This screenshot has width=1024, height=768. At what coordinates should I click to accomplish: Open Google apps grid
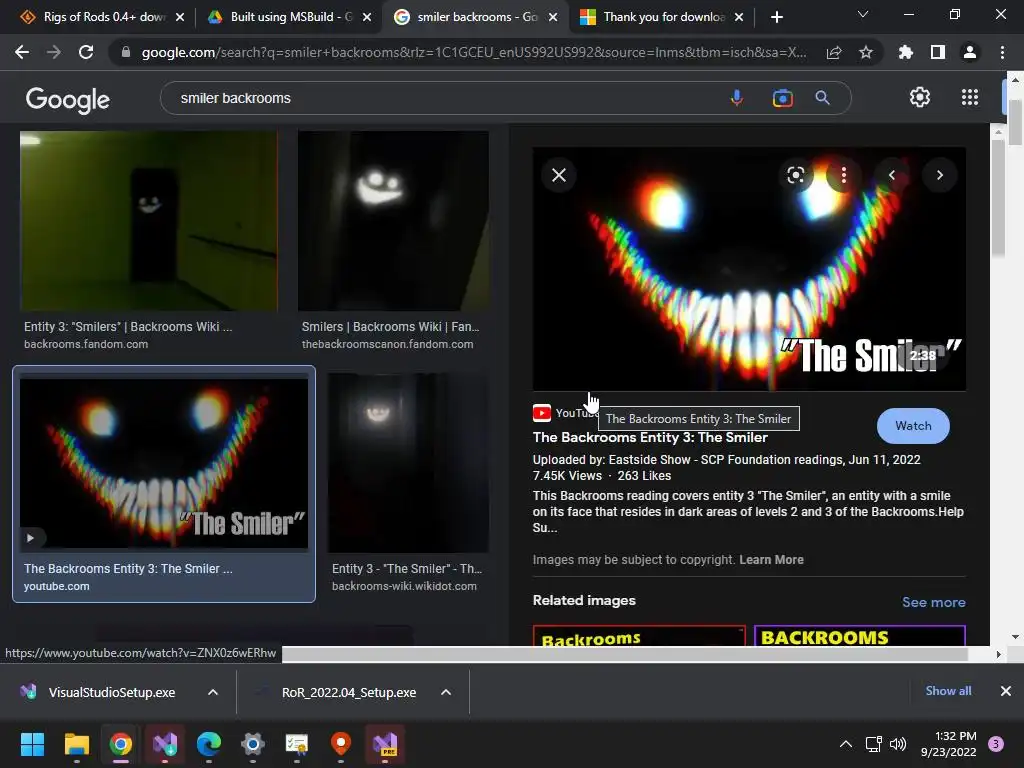[970, 97]
